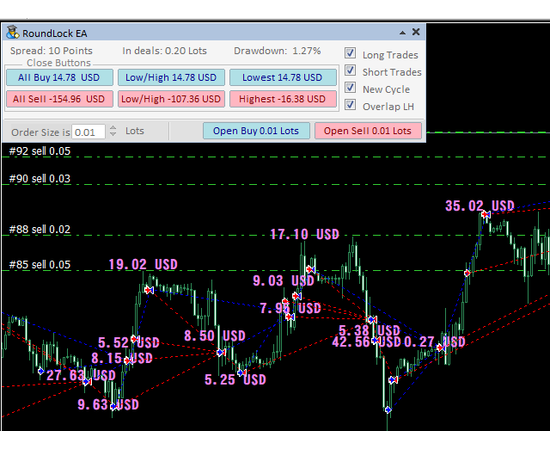
Task: Click the 5.25 USD profit label
Action: pyautogui.click(x=235, y=380)
